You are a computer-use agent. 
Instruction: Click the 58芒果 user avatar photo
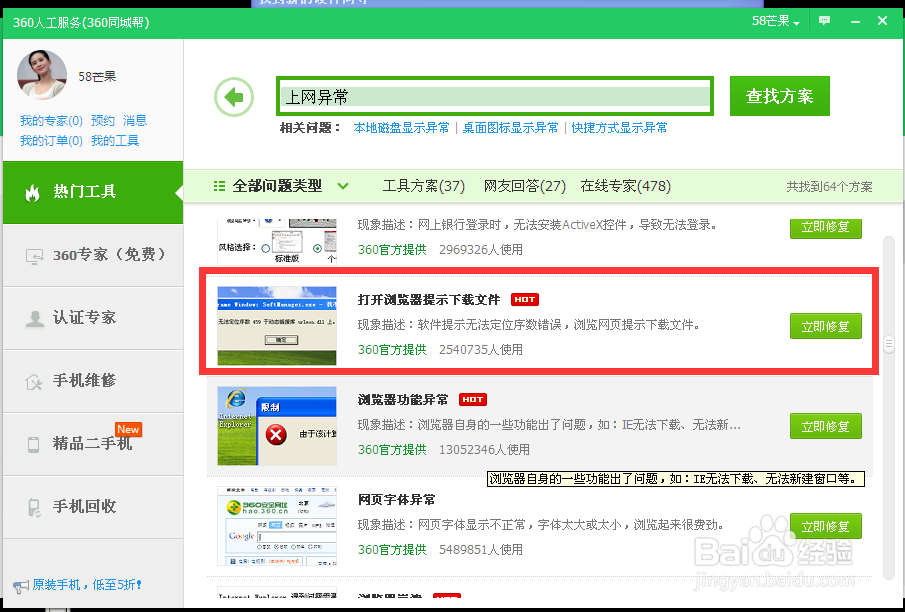(42, 75)
